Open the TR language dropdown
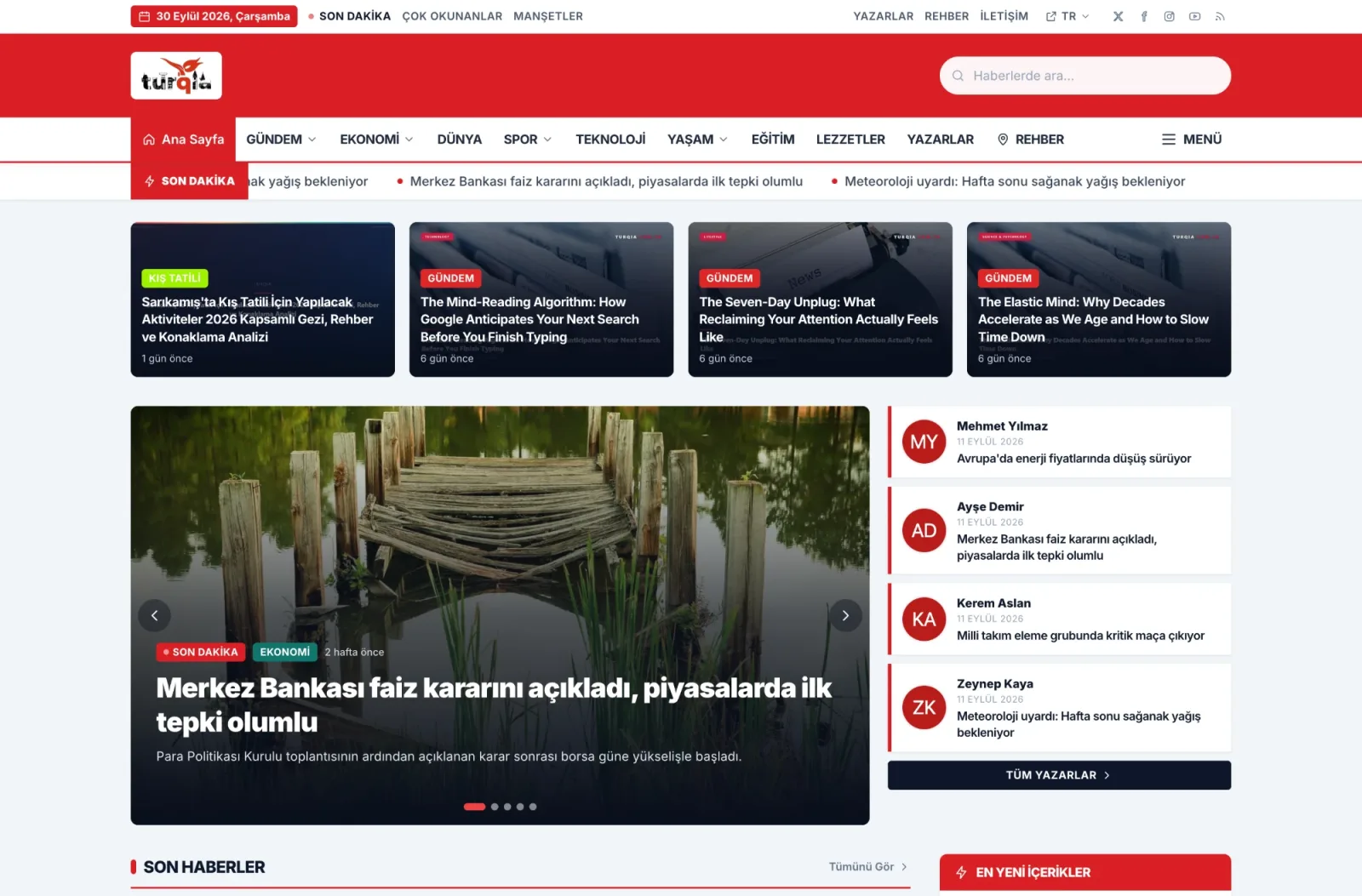The height and width of the screenshot is (896, 1362). pyautogui.click(x=1067, y=16)
